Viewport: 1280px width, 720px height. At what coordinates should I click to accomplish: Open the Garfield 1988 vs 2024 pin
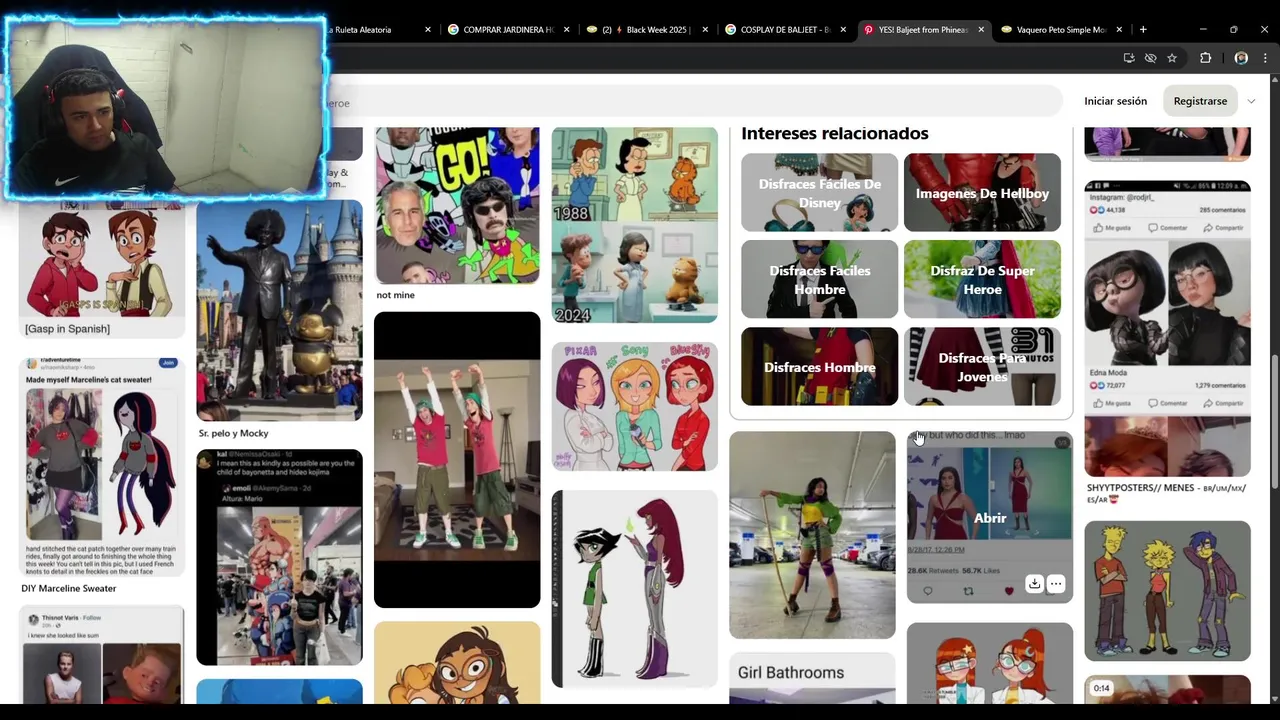[x=634, y=225]
